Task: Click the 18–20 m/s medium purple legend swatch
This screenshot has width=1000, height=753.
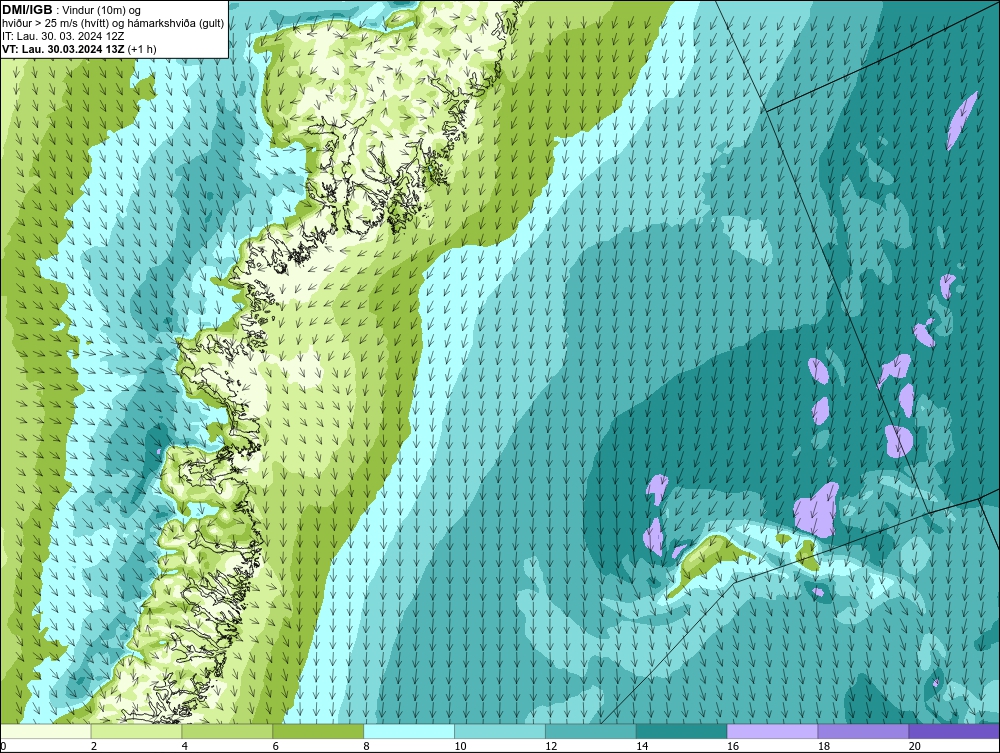Action: click(x=864, y=731)
